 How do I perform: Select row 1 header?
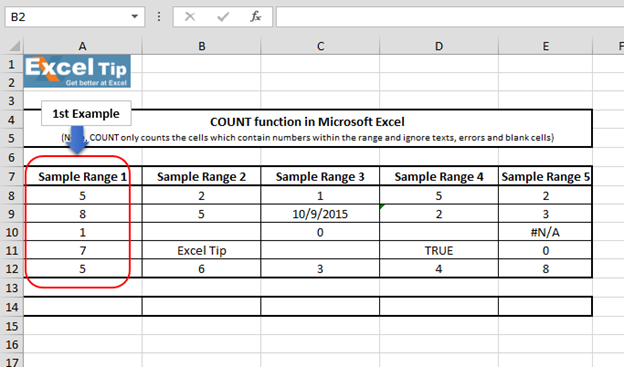[12, 64]
